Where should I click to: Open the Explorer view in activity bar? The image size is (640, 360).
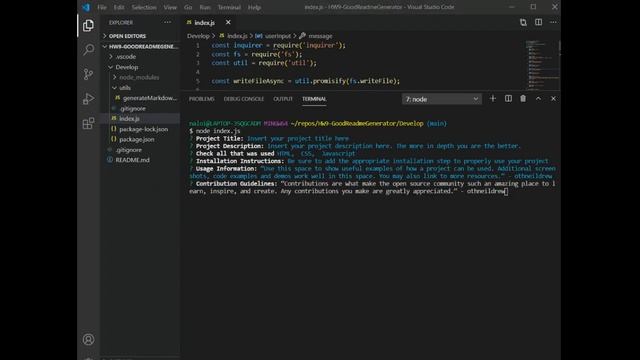[x=88, y=25]
